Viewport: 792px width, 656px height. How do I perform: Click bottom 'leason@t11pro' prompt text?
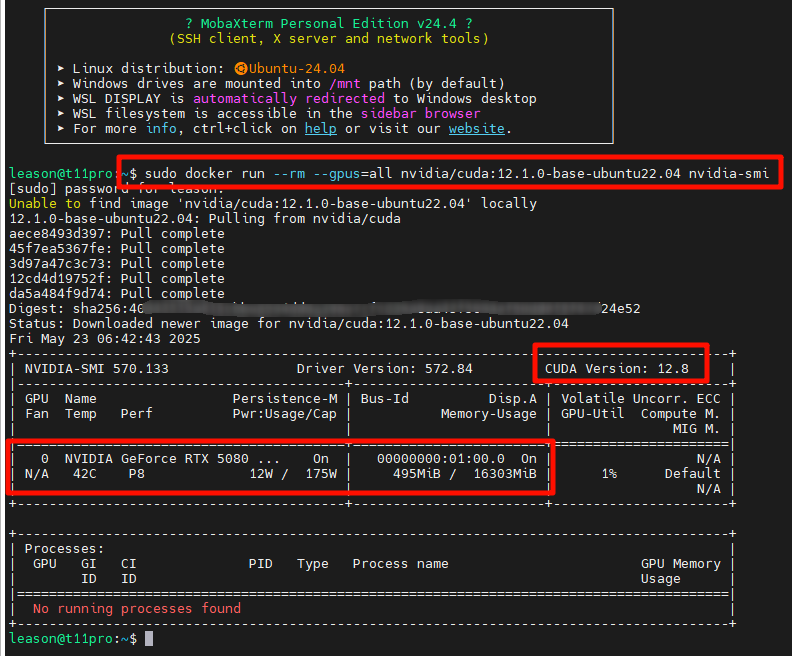pyautogui.click(x=61, y=639)
